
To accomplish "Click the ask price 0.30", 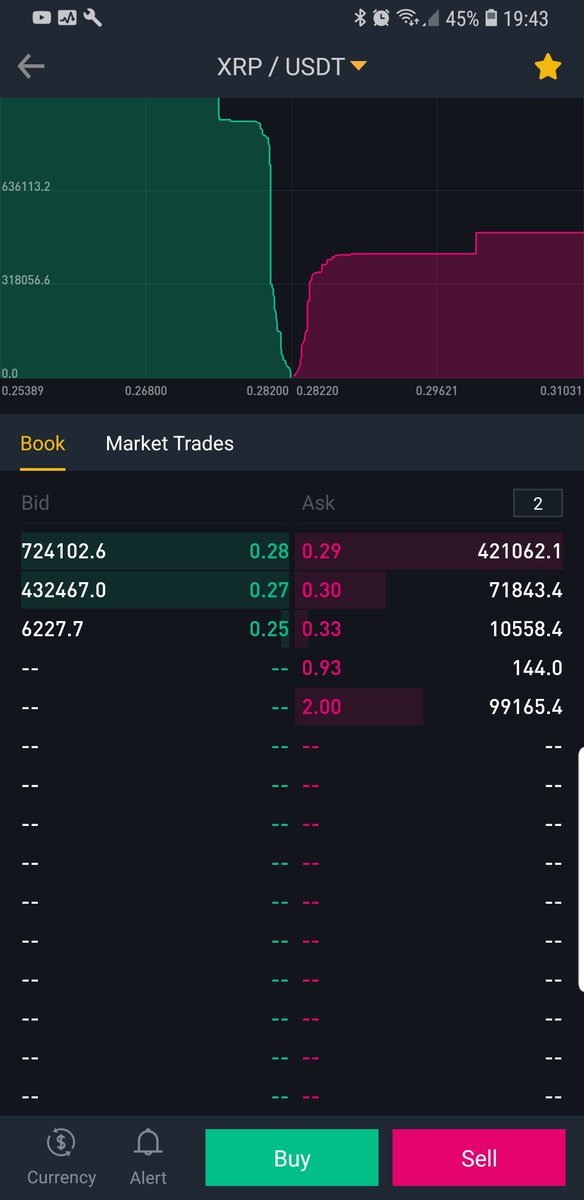I will [x=322, y=590].
